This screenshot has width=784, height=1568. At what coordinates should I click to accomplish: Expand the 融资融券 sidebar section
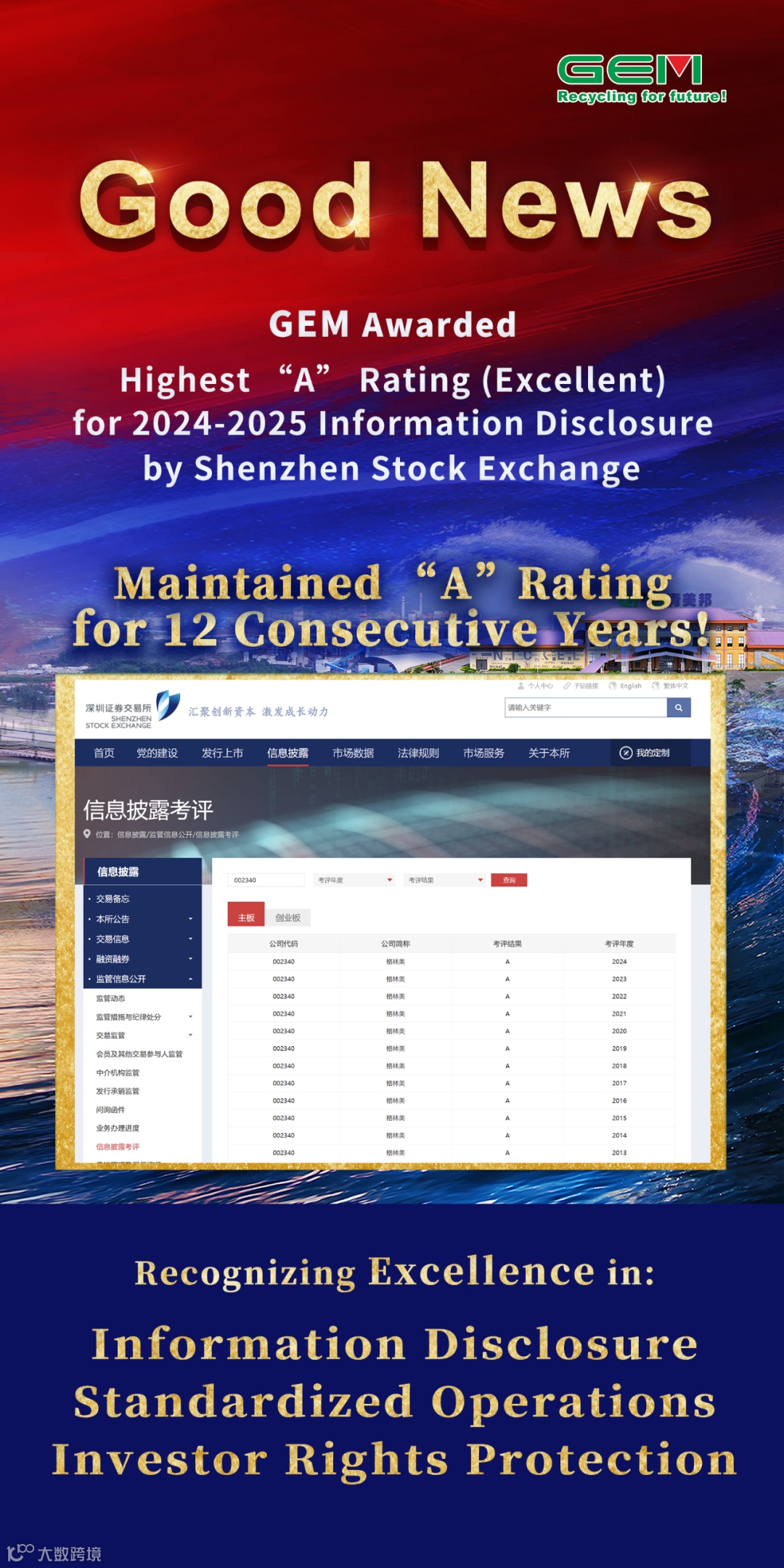[142, 959]
